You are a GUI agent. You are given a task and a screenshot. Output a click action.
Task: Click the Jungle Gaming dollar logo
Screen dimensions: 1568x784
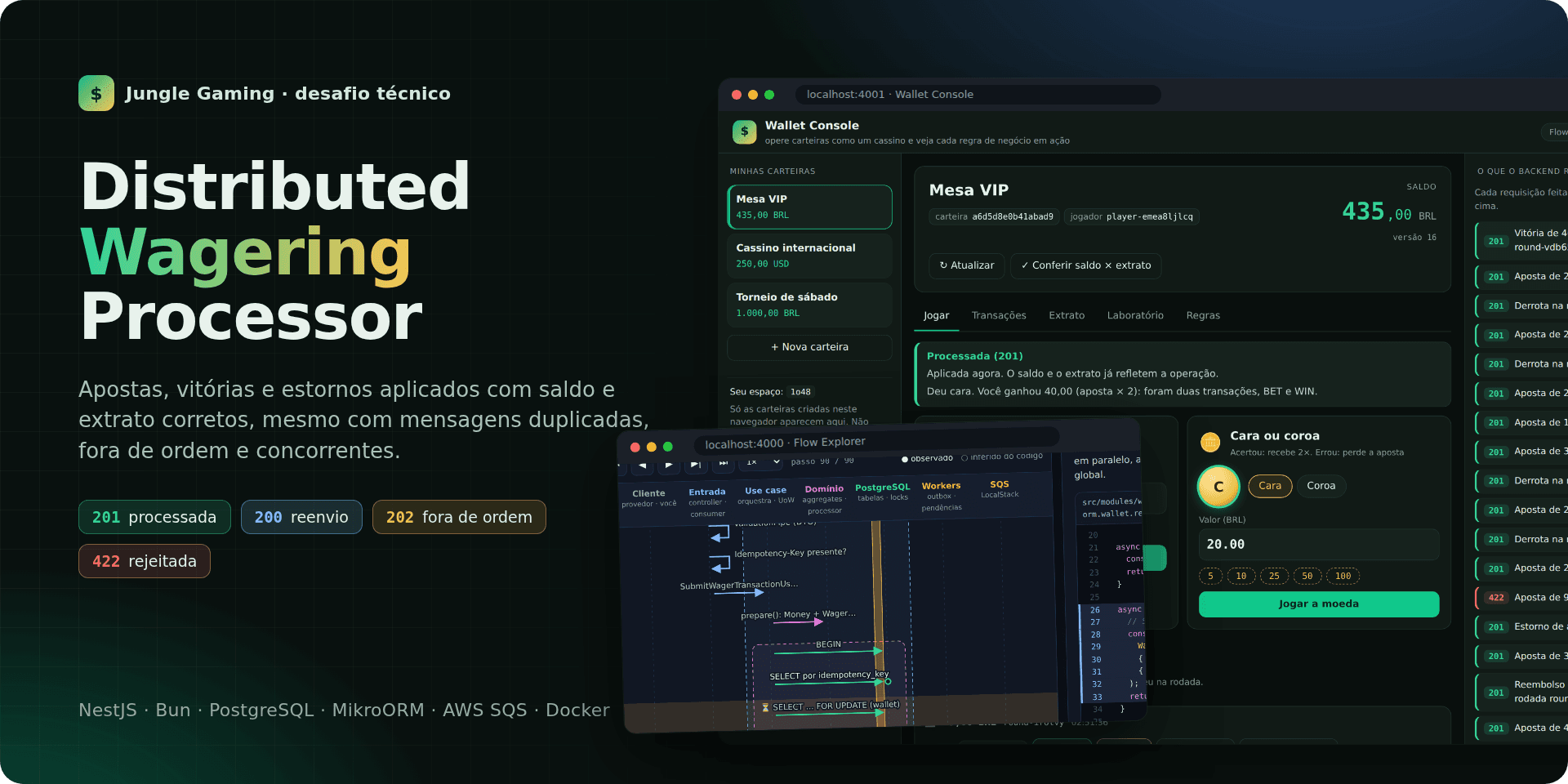coord(96,93)
